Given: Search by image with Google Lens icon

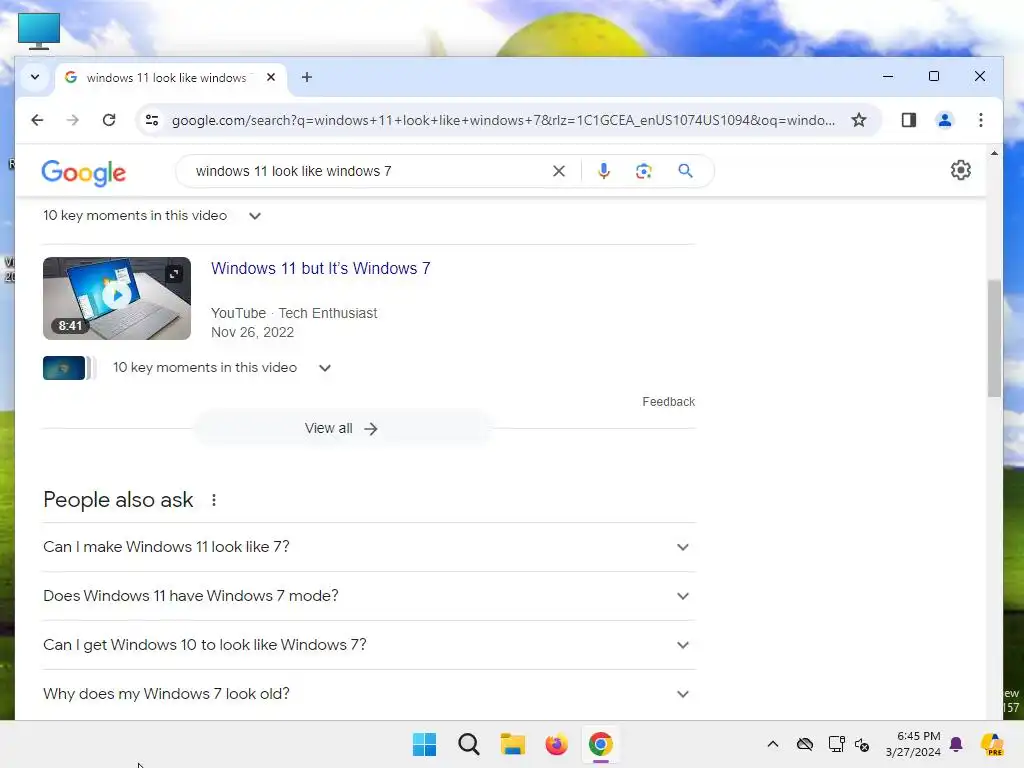Looking at the screenshot, I should point(644,171).
